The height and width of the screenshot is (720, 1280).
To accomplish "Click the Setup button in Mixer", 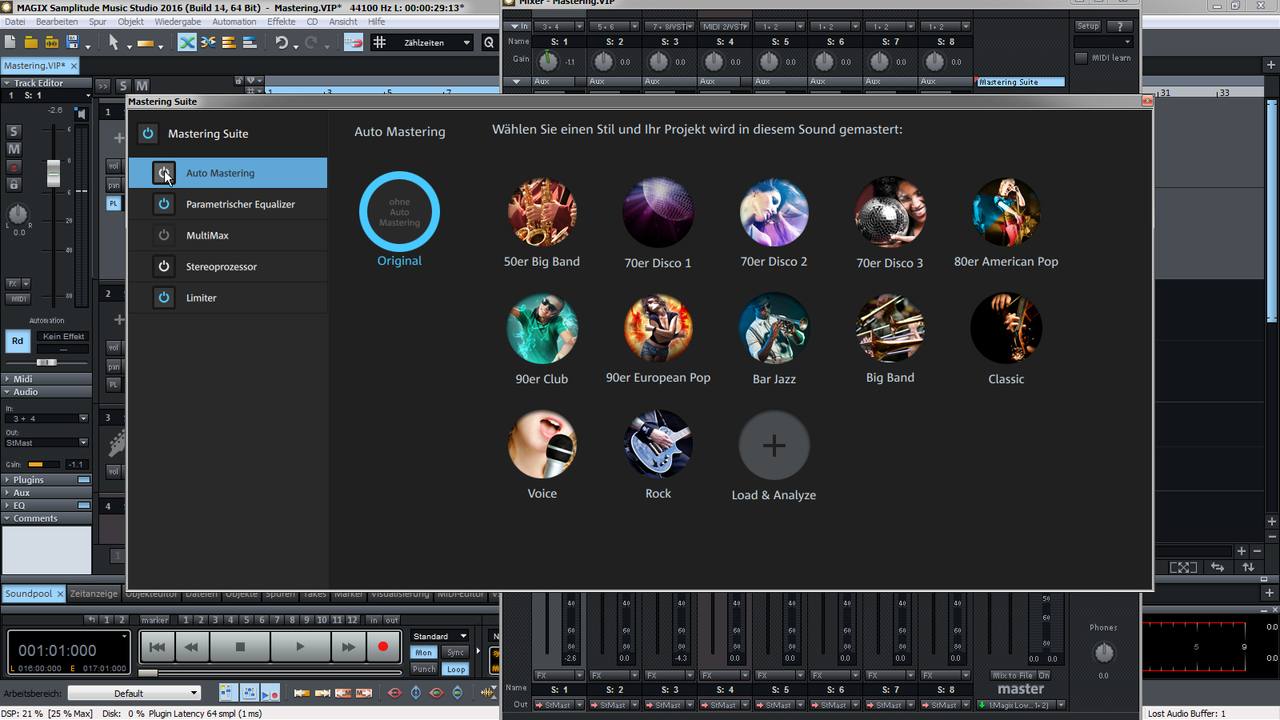I will pos(1087,26).
